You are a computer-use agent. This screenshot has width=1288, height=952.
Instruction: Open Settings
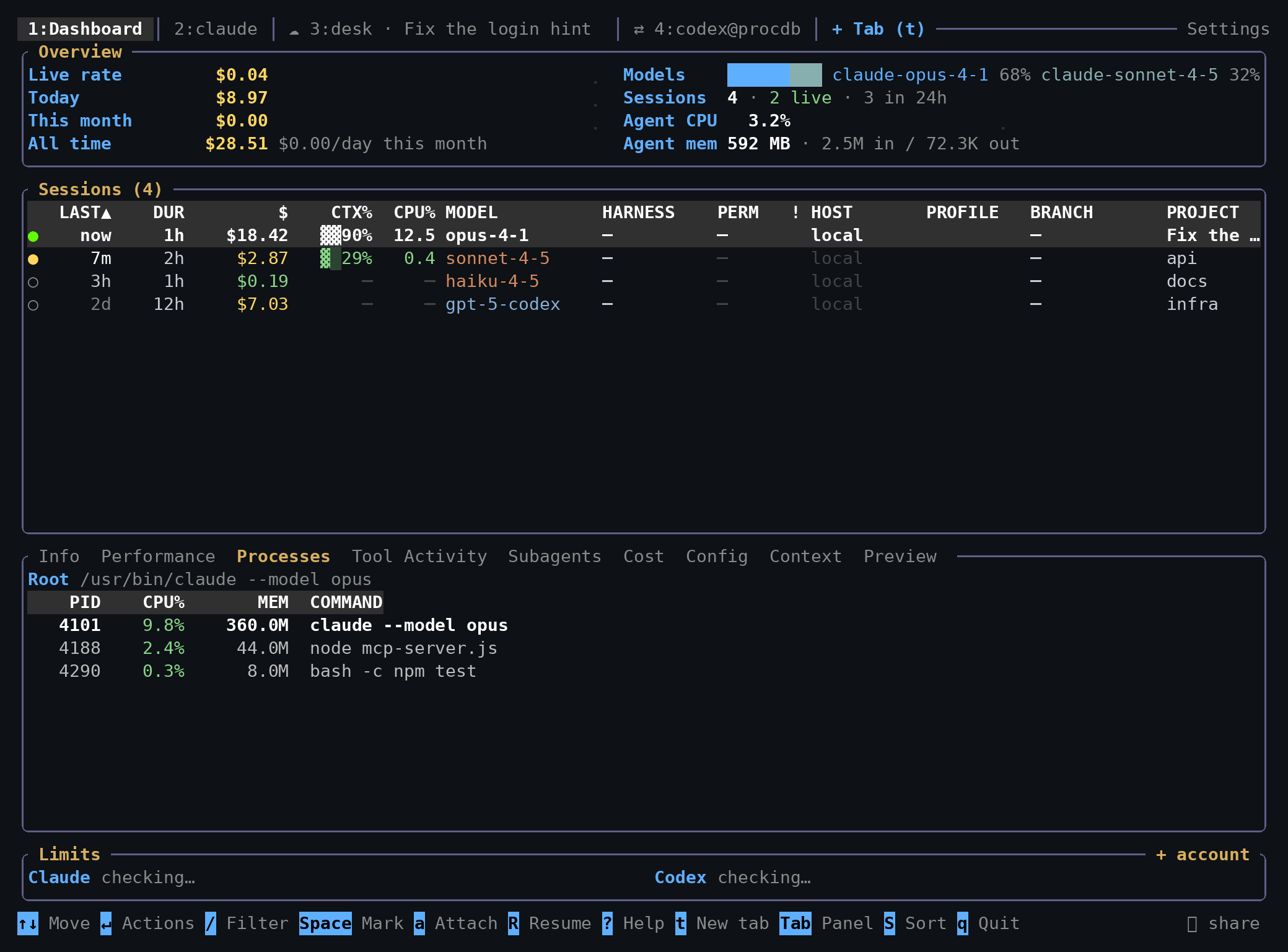coord(1228,29)
